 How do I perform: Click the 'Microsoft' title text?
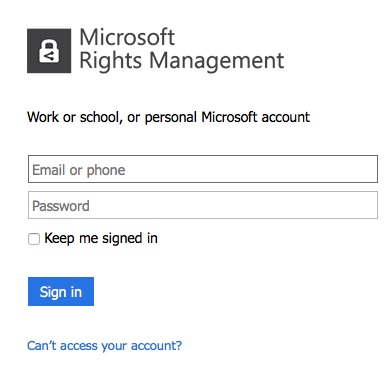click(127, 37)
